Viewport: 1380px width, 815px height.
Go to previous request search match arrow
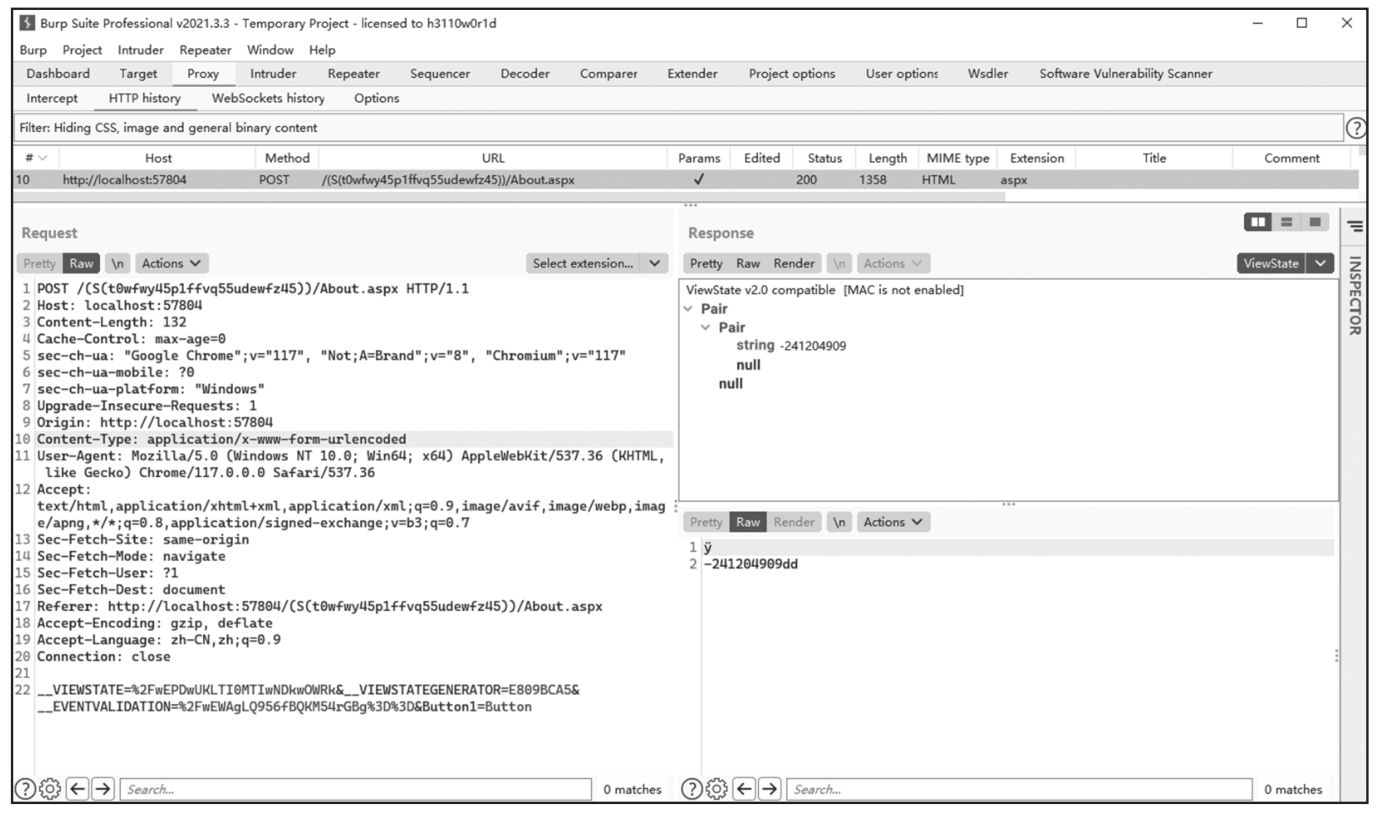78,789
